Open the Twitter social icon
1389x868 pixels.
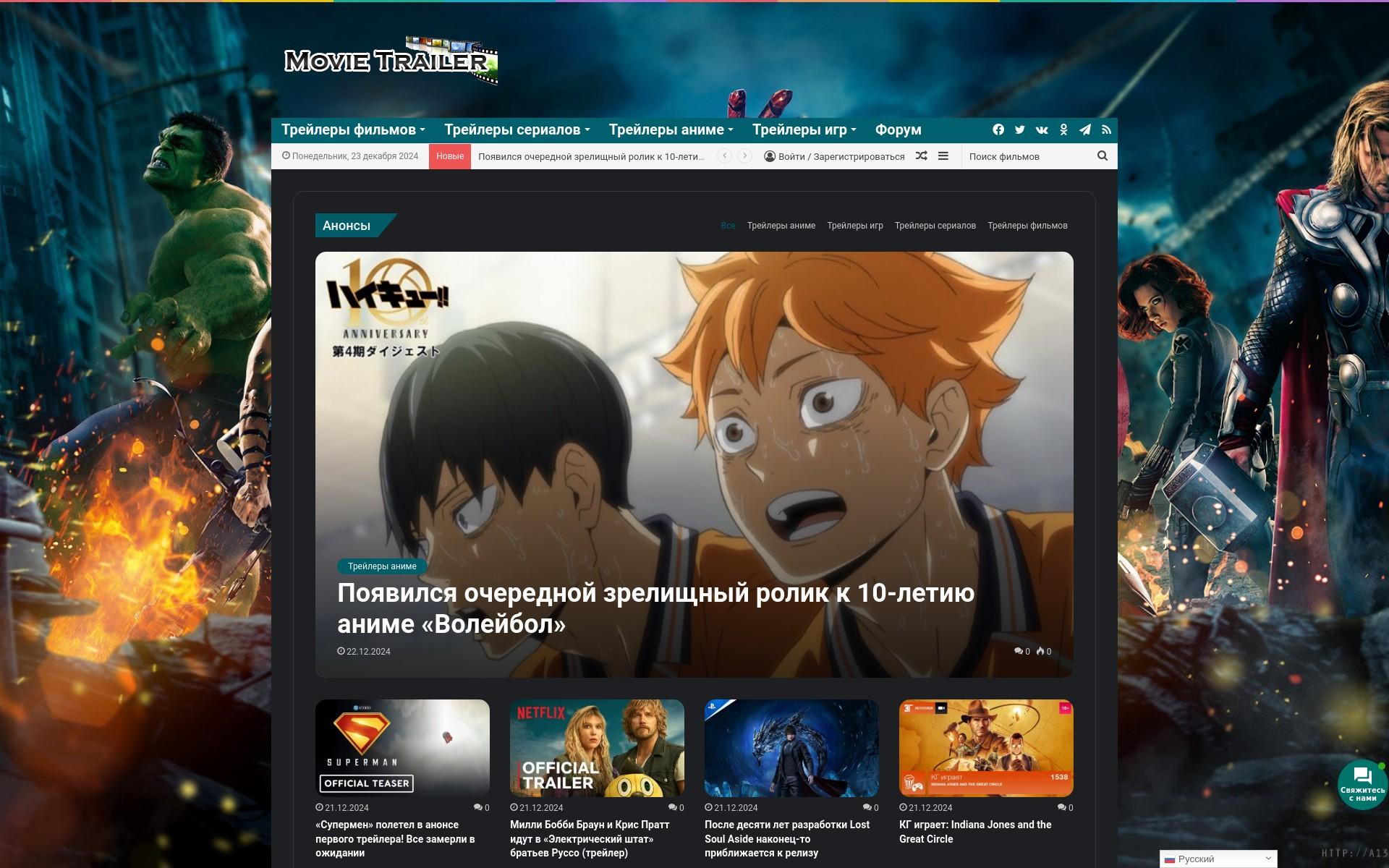click(1020, 129)
